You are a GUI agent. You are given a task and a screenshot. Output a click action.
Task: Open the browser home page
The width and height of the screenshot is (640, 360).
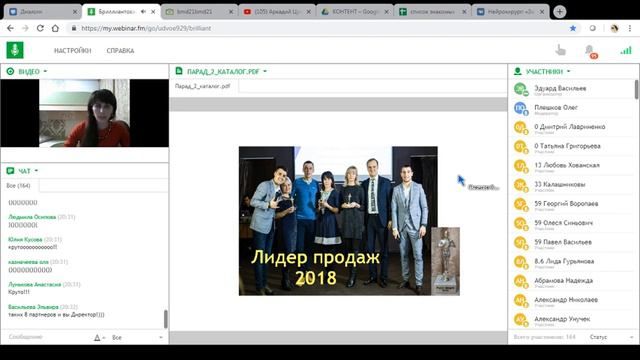(x=55, y=28)
